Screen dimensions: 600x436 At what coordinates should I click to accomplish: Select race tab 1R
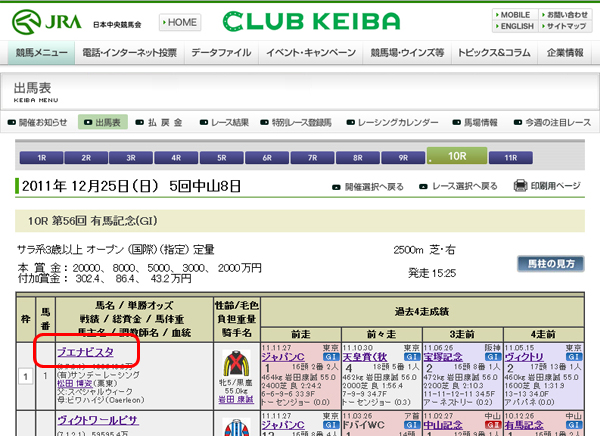[x=41, y=158]
